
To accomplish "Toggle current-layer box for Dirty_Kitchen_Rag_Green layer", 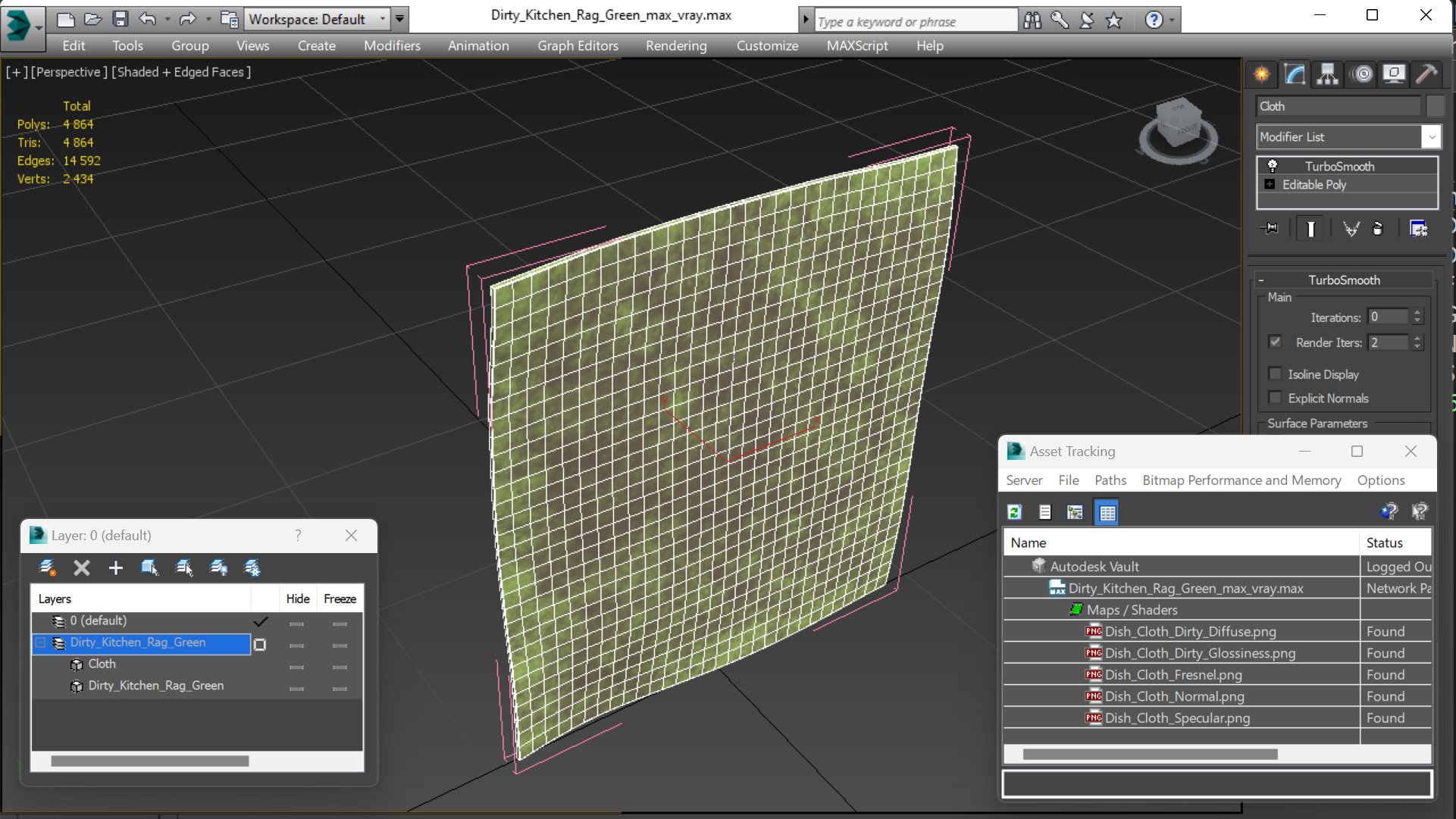I will tap(260, 644).
